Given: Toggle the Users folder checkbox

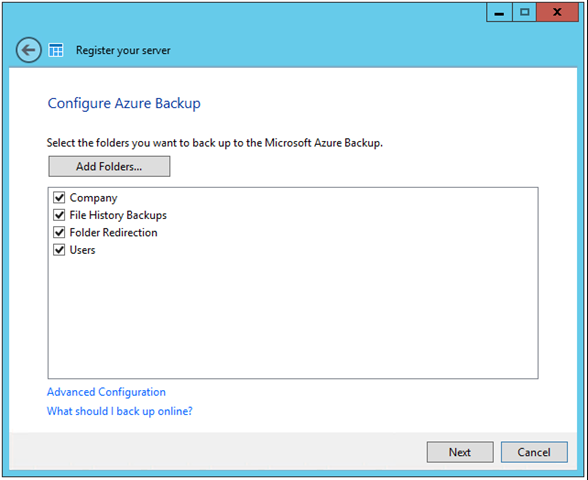Looking at the screenshot, I should click(x=59, y=250).
